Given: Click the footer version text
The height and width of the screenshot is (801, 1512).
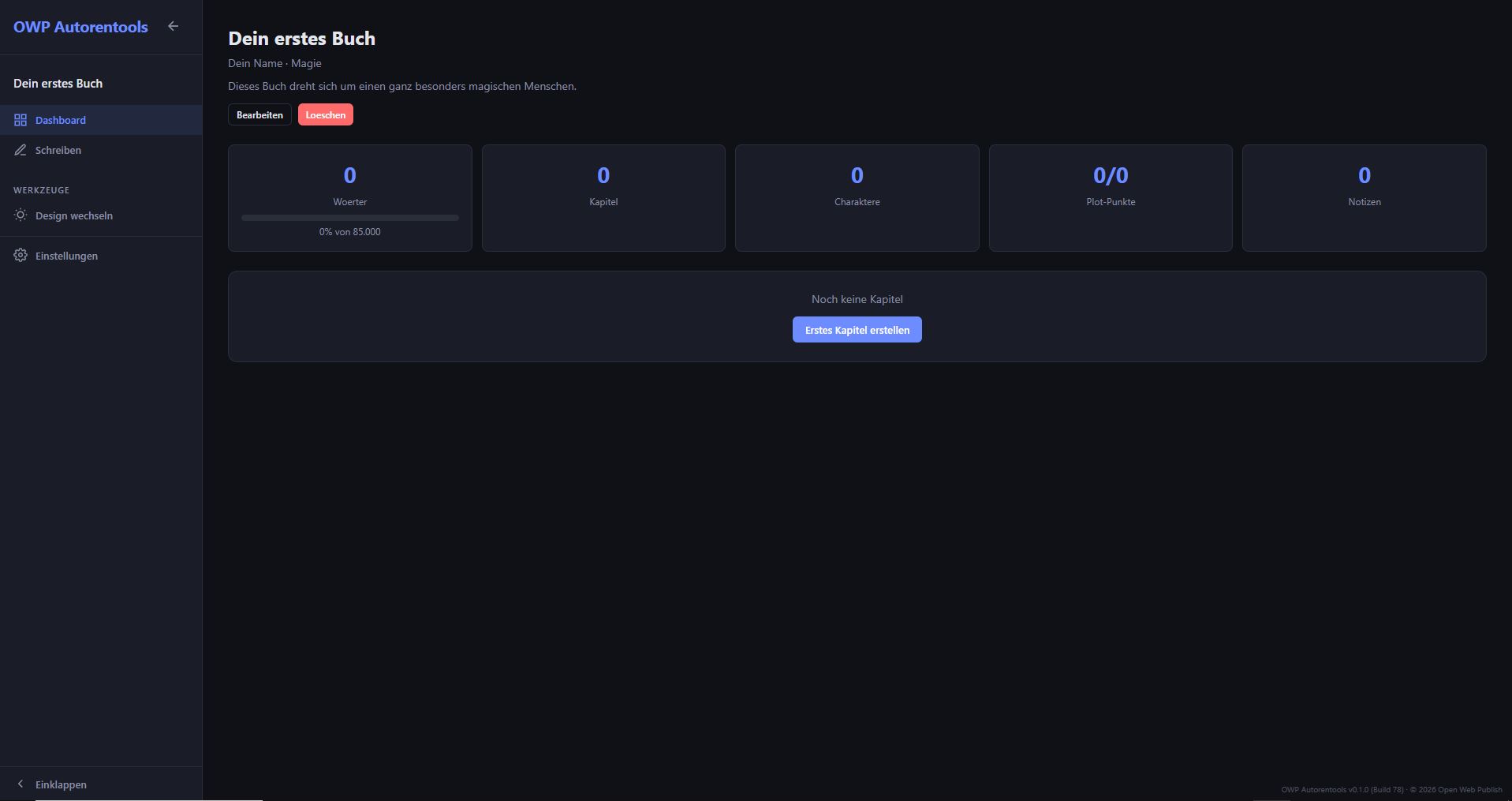Looking at the screenshot, I should [x=1391, y=789].
